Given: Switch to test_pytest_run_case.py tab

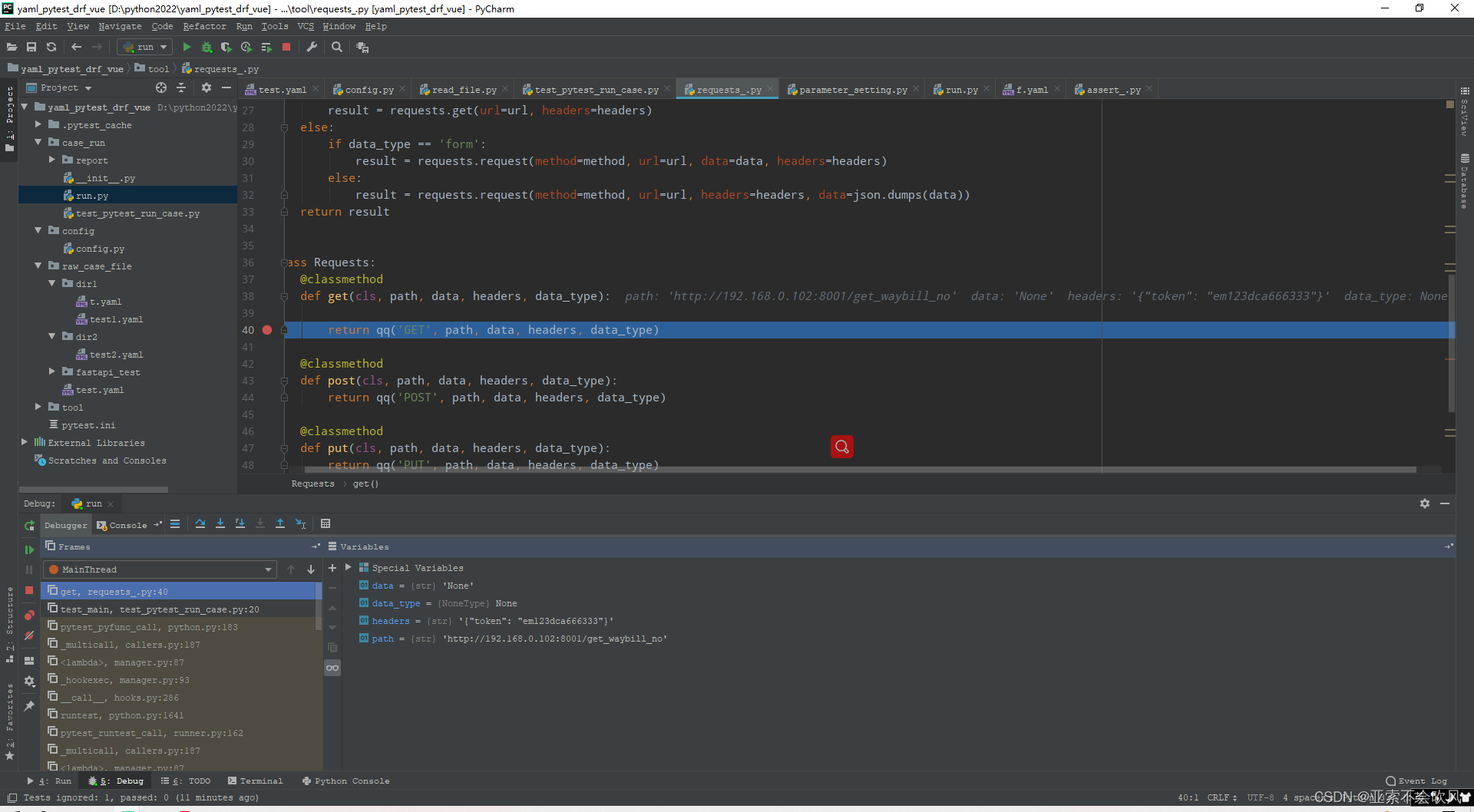Looking at the screenshot, I should pyautogui.click(x=597, y=90).
